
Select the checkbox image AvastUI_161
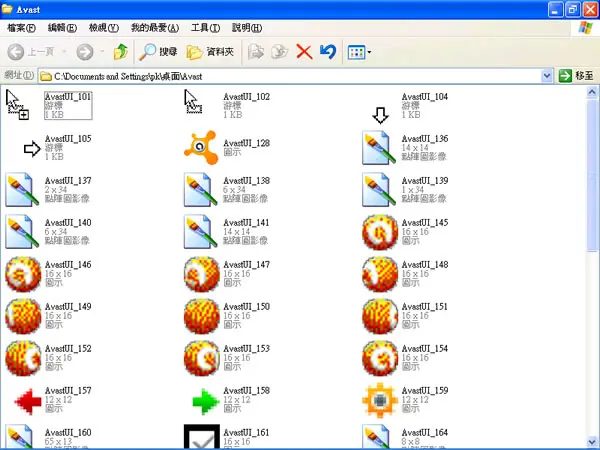[202, 437]
